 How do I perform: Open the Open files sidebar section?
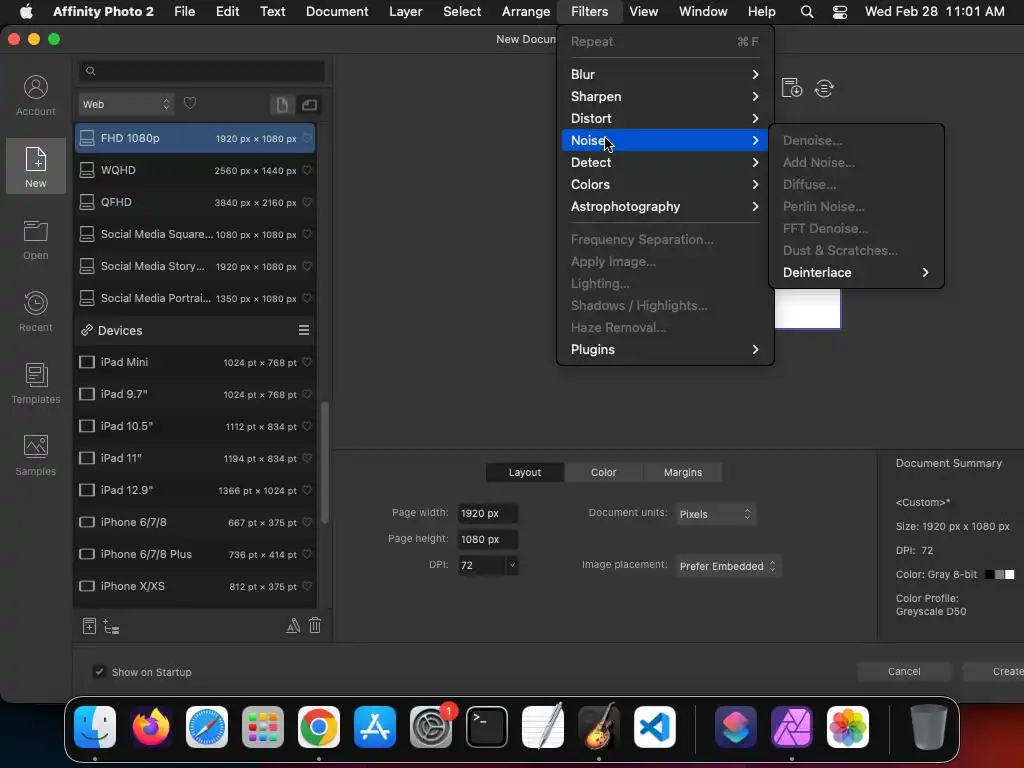(35, 240)
